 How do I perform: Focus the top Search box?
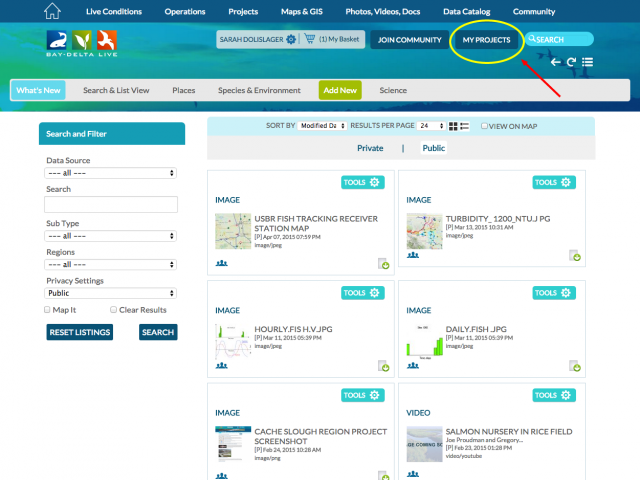(x=559, y=39)
